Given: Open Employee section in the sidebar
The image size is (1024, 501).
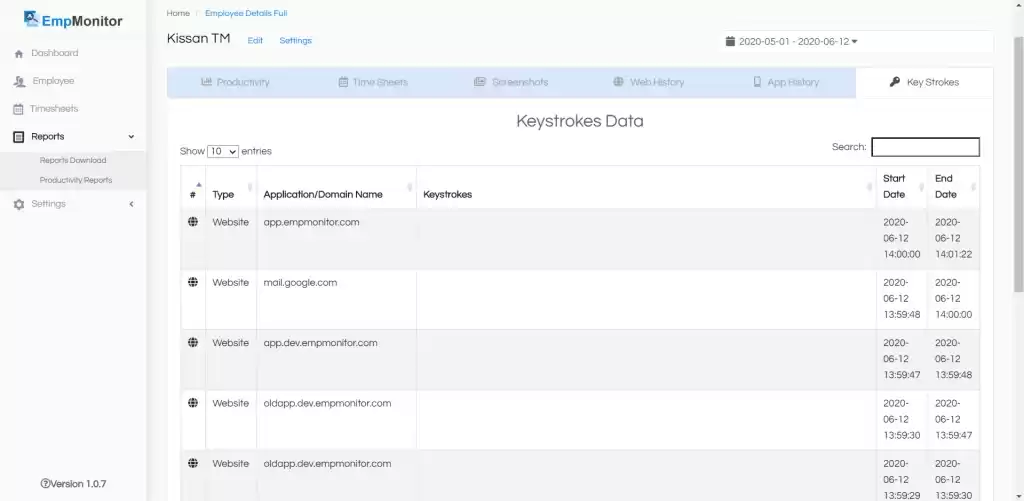Looking at the screenshot, I should (x=54, y=81).
